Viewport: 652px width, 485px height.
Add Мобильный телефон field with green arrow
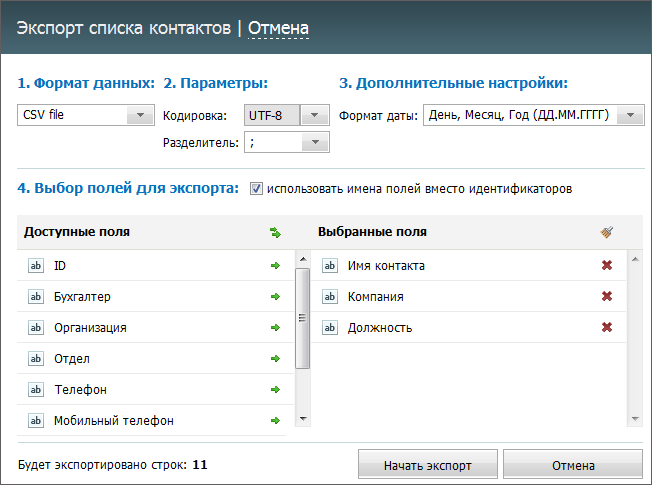pyautogui.click(x=275, y=421)
